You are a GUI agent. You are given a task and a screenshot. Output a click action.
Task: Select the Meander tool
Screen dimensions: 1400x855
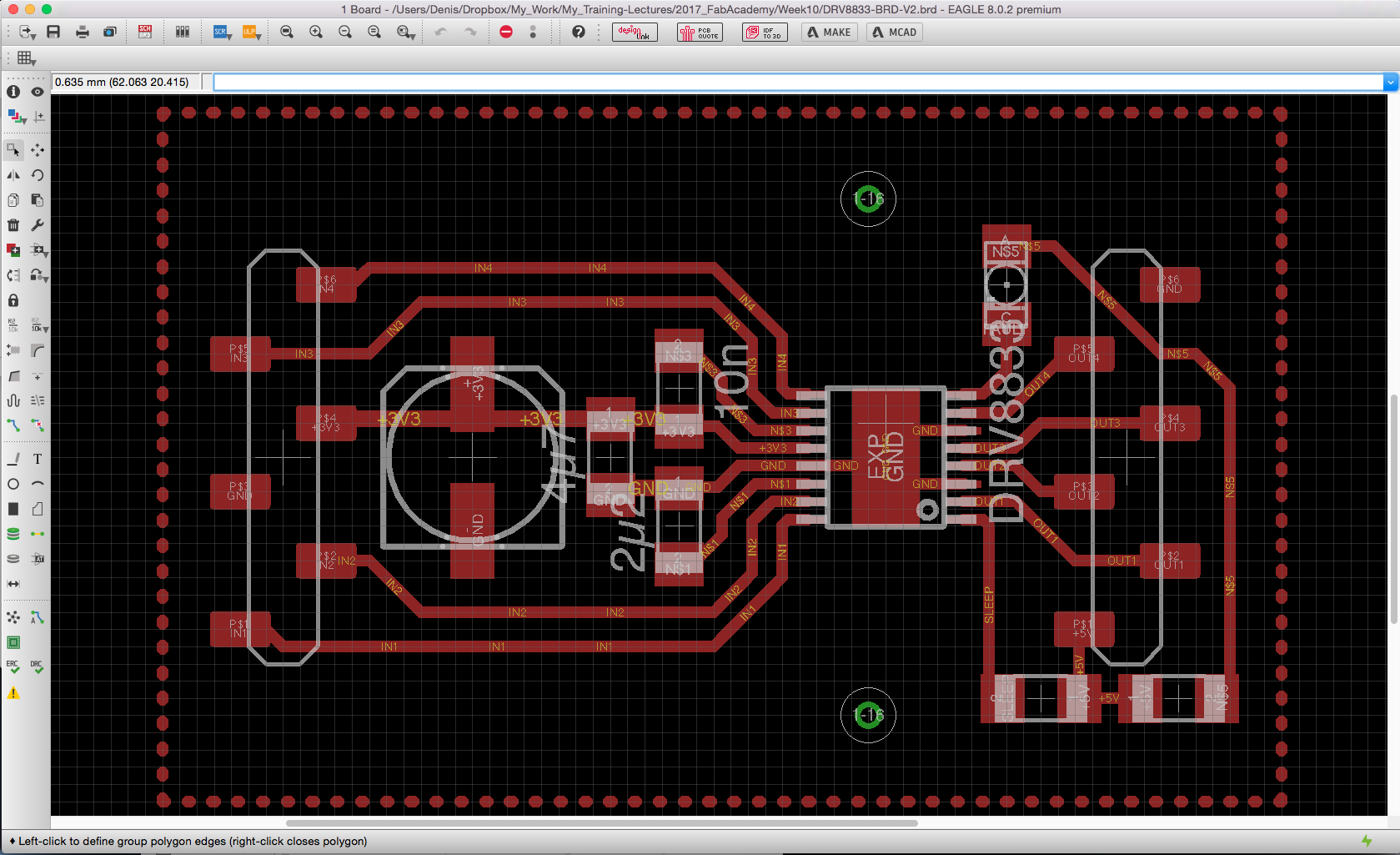(x=13, y=400)
